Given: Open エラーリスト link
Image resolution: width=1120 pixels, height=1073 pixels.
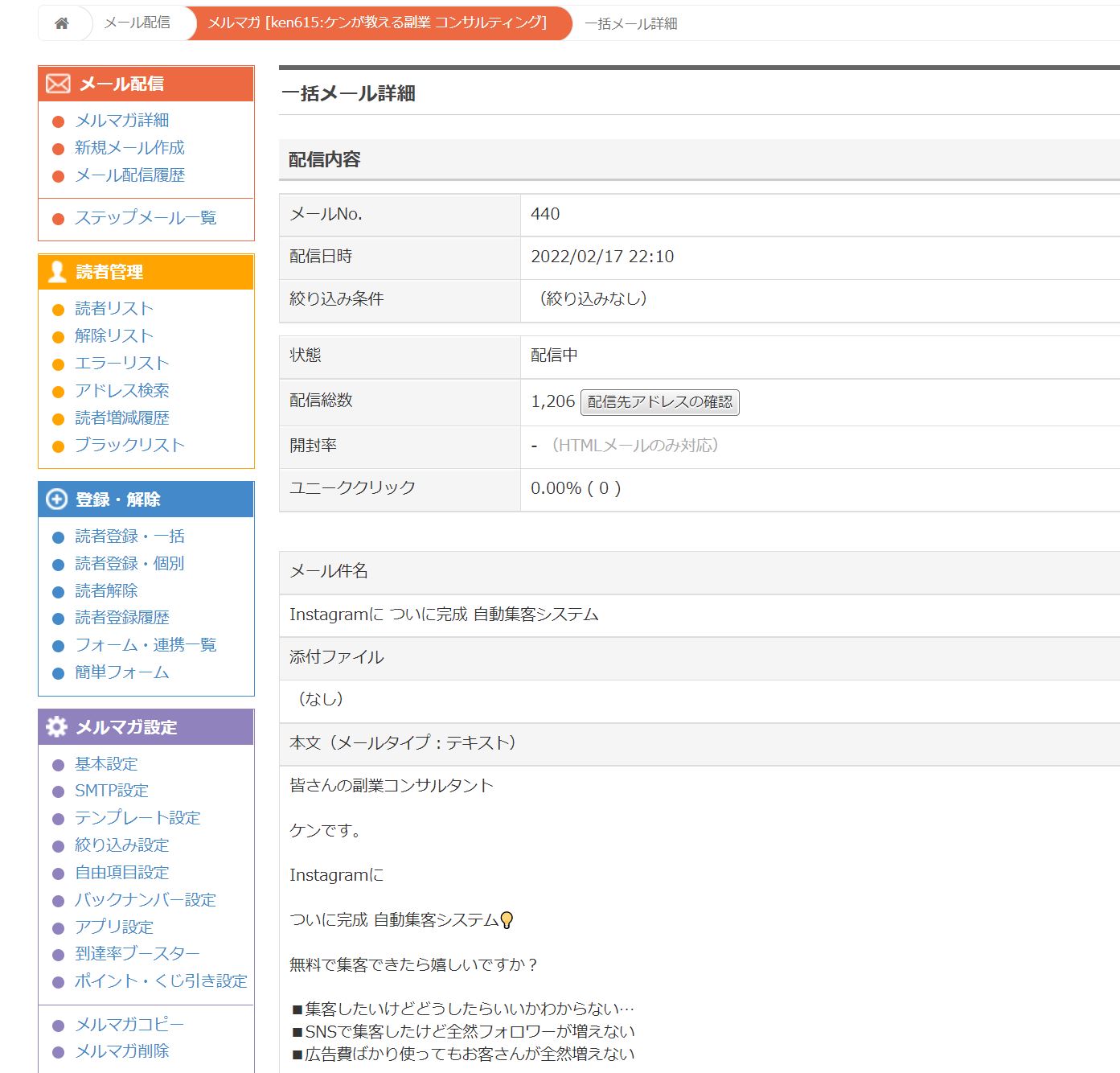Looking at the screenshot, I should click(122, 364).
